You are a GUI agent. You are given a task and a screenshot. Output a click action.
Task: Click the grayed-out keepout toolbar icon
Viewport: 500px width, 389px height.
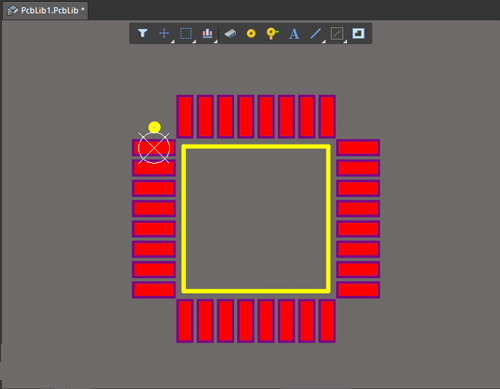[x=337, y=33]
